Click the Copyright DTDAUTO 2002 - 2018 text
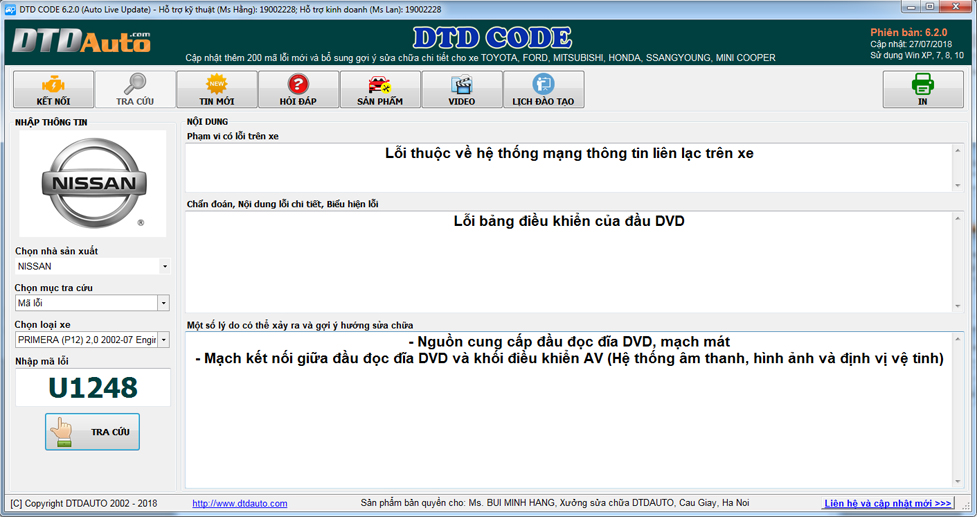This screenshot has height=517, width=977. (x=84, y=503)
